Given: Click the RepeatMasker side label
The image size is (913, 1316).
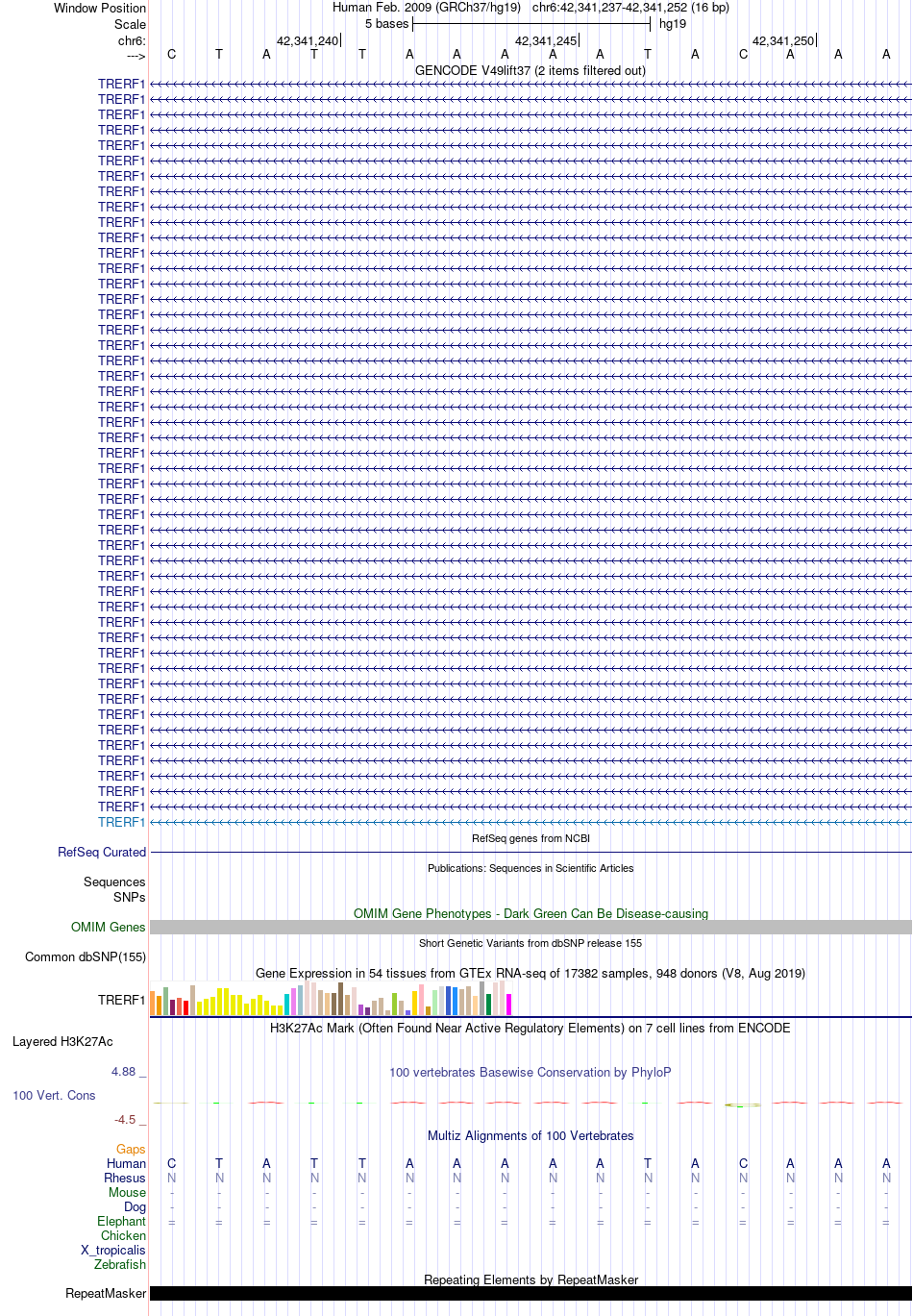Looking at the screenshot, I should tap(106, 1293).
